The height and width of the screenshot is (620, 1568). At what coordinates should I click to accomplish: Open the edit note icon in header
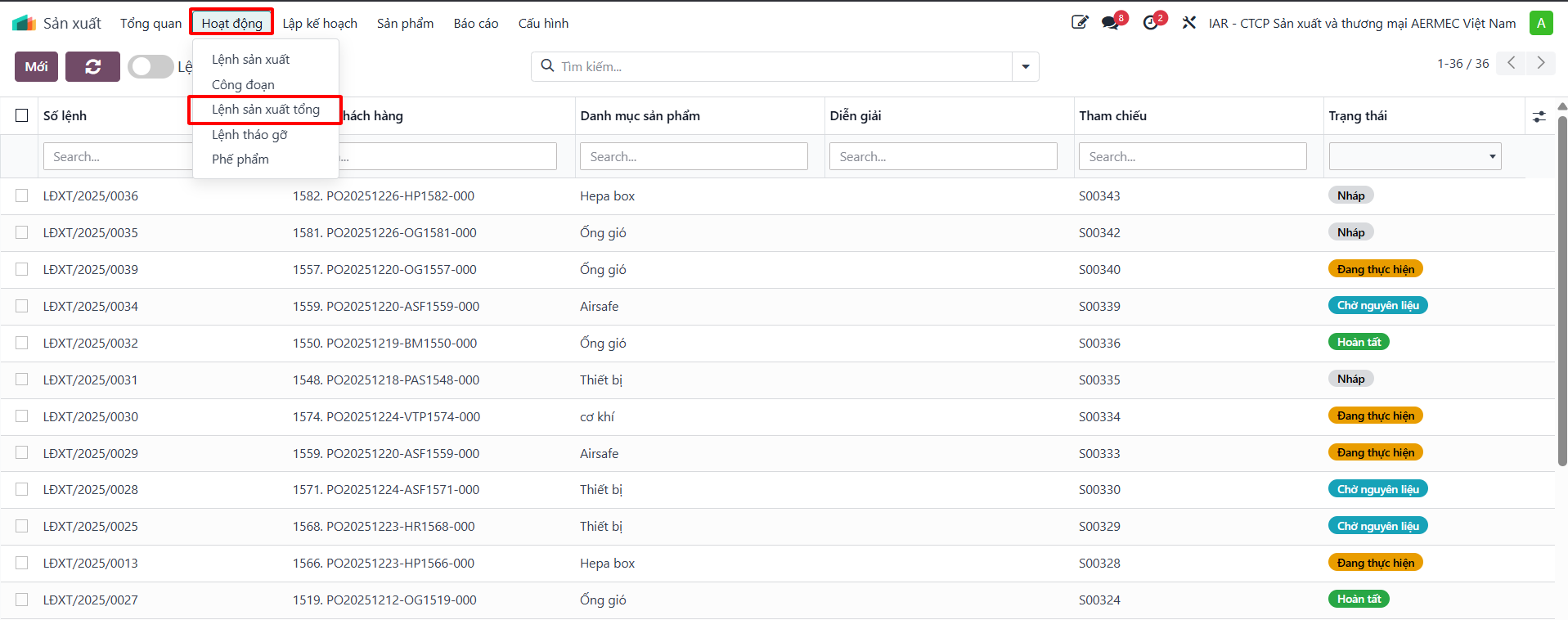coord(1080,22)
